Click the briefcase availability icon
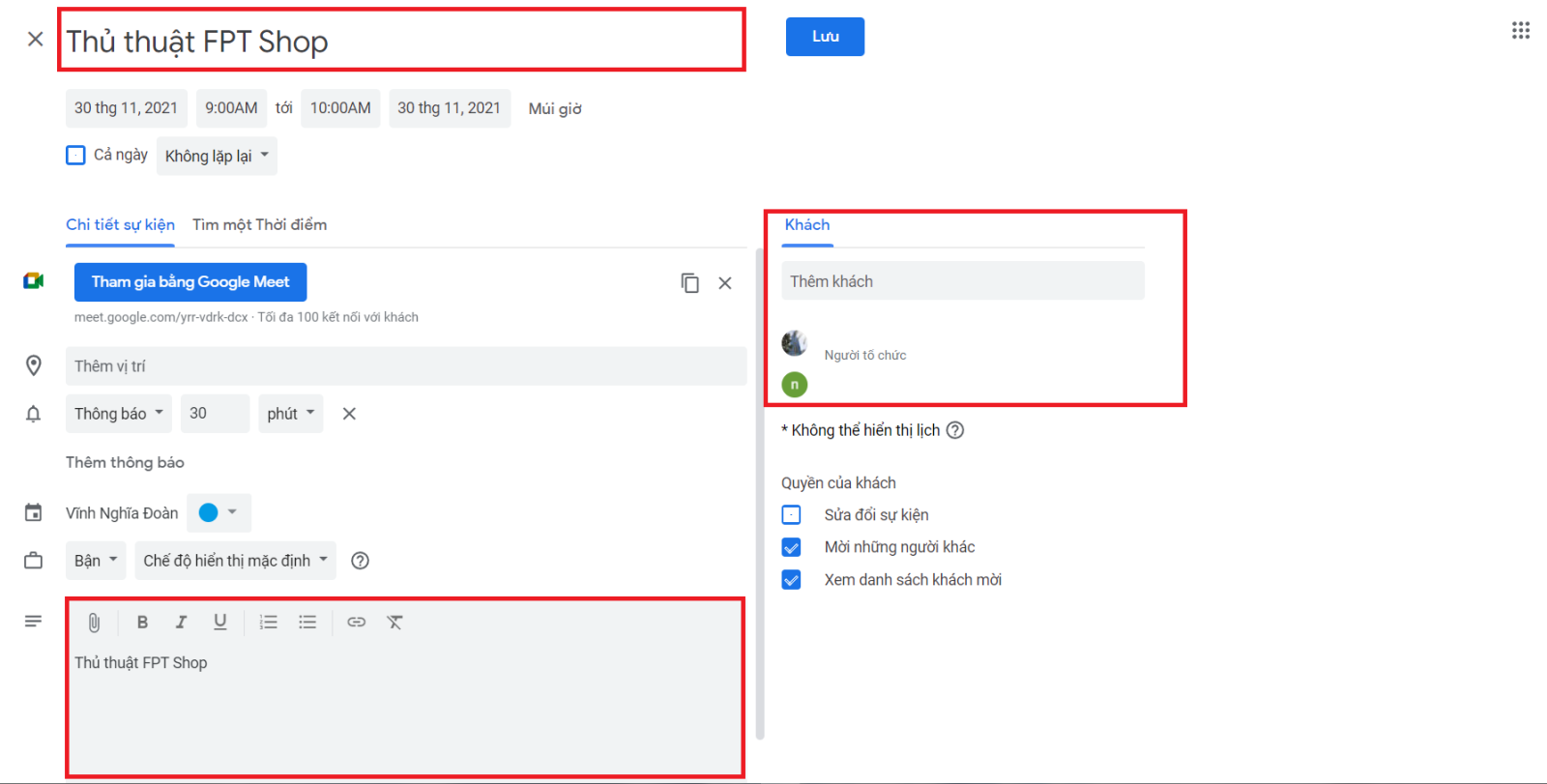This screenshot has height=784, width=1547. pos(34,561)
